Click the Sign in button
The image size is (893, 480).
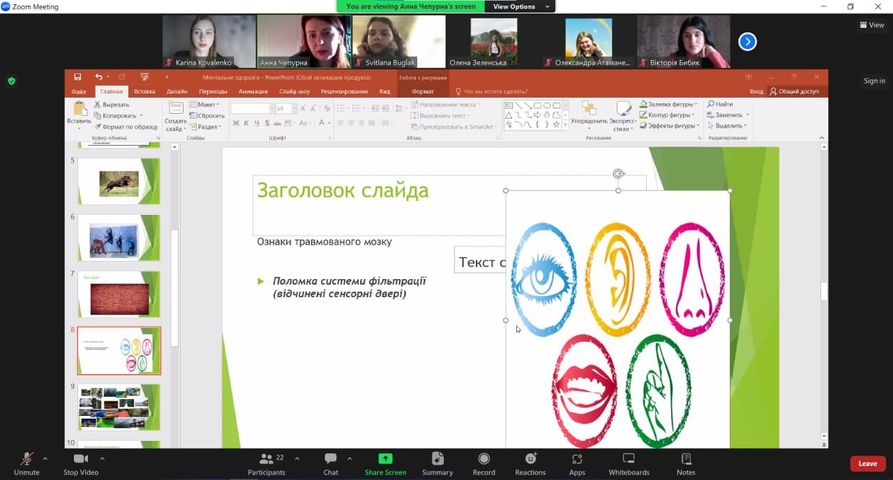[873, 81]
